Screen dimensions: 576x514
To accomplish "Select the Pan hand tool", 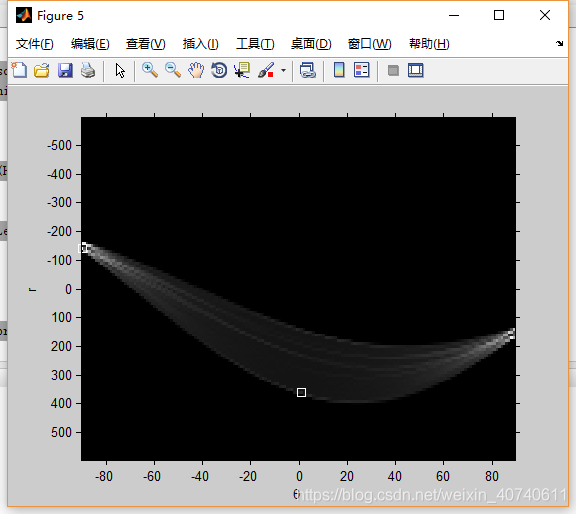I will click(x=196, y=70).
